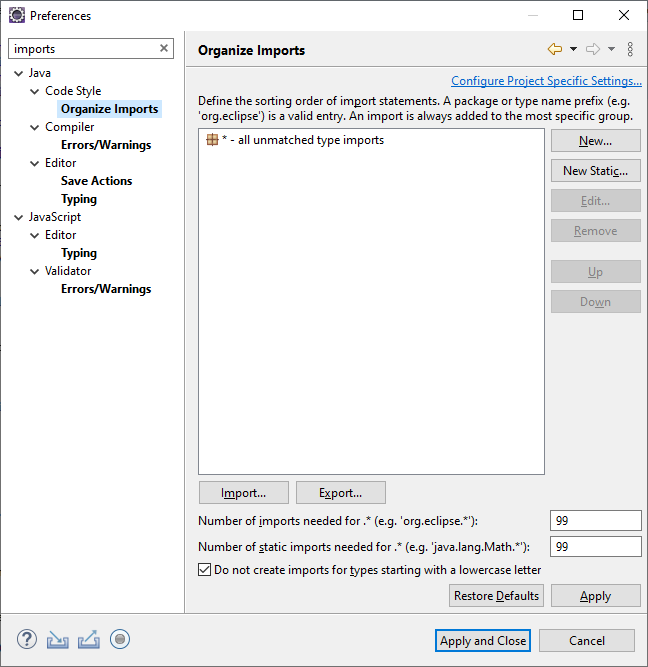The width and height of the screenshot is (648, 667).
Task: Click the Up button
Action: (x=596, y=271)
